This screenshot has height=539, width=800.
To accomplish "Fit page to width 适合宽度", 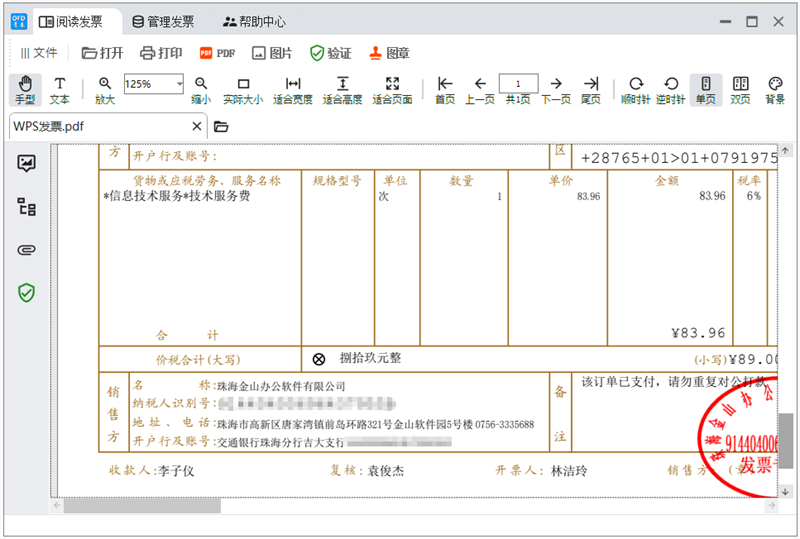I will (x=293, y=90).
